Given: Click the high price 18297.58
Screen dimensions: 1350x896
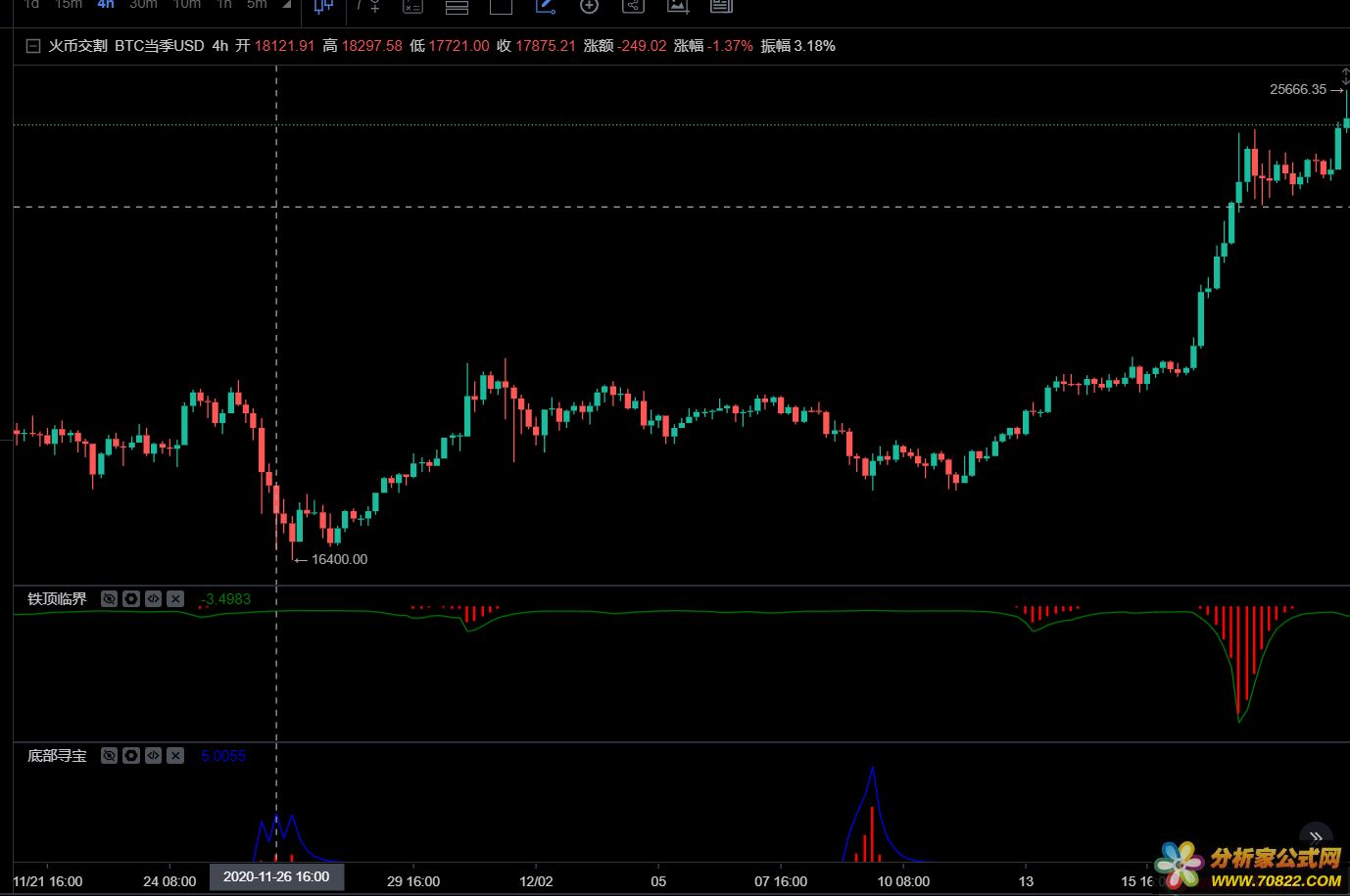Looking at the screenshot, I should coord(372,46).
